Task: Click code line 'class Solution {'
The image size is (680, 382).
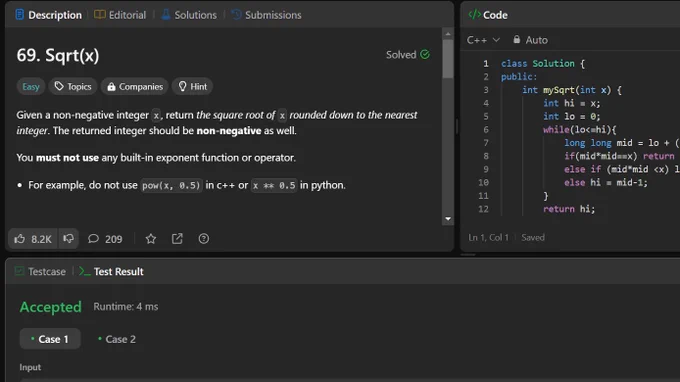Action: (543, 63)
